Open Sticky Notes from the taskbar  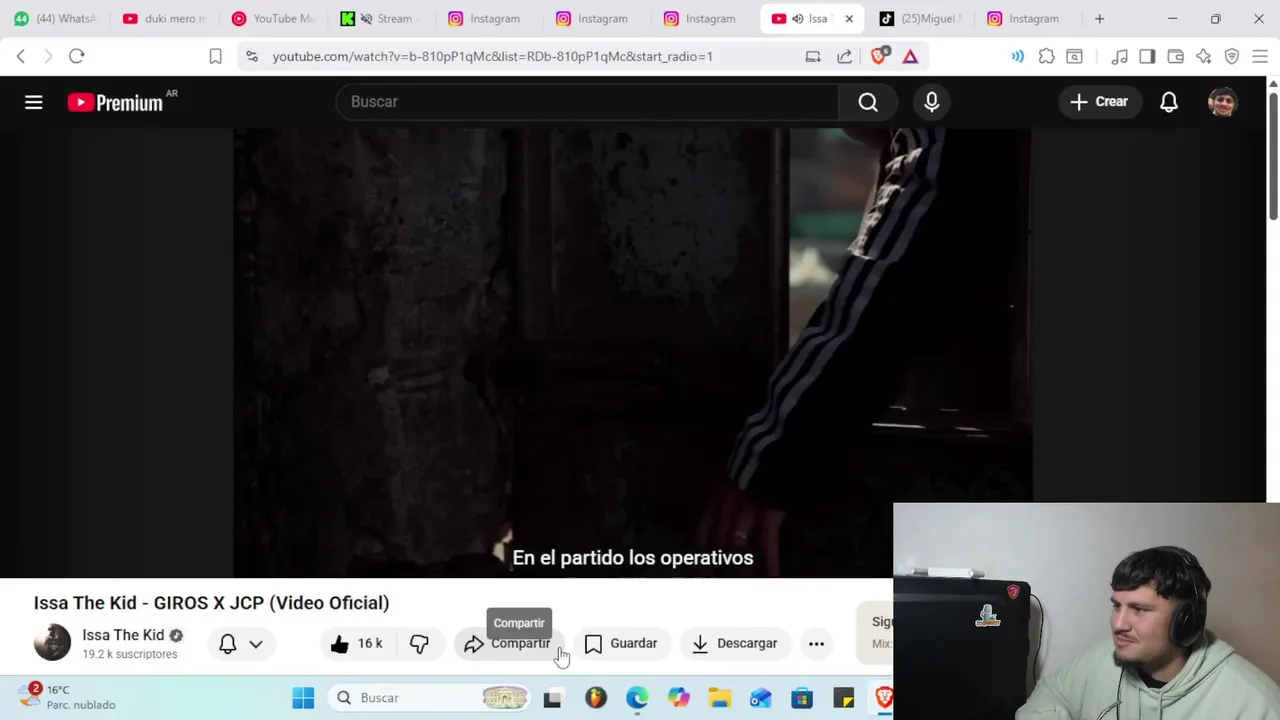pyautogui.click(x=844, y=698)
